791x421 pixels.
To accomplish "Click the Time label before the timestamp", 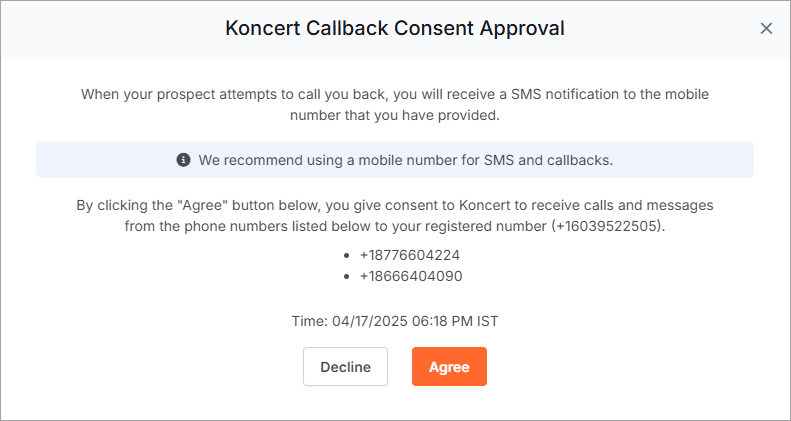I will 310,321.
